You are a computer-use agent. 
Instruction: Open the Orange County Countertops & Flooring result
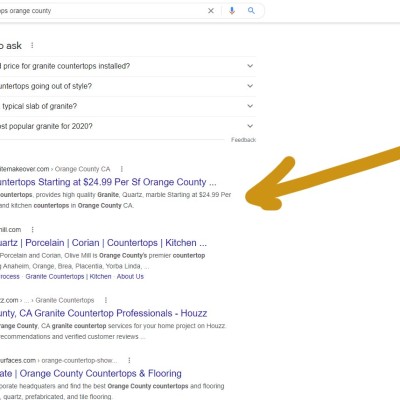91,374
